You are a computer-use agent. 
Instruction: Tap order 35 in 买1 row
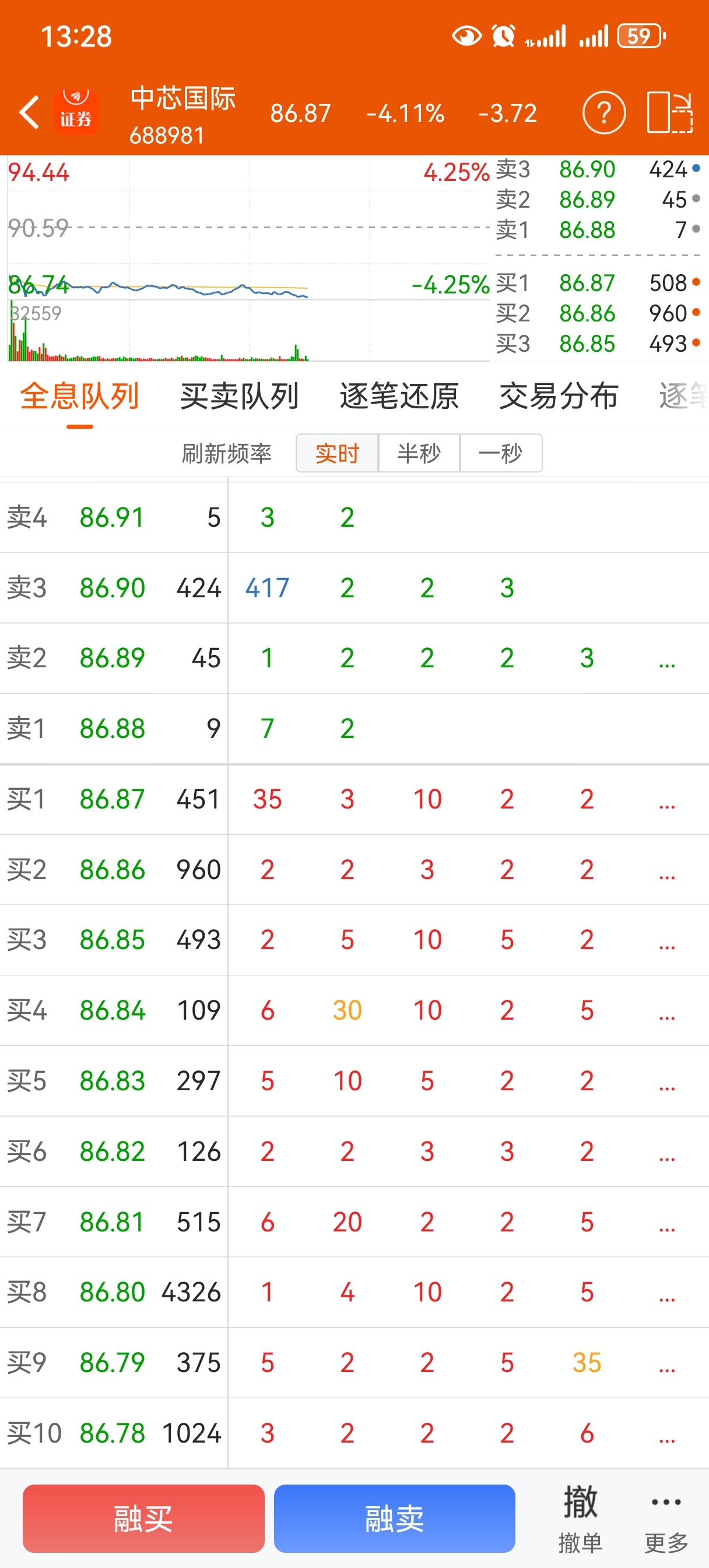(x=267, y=799)
